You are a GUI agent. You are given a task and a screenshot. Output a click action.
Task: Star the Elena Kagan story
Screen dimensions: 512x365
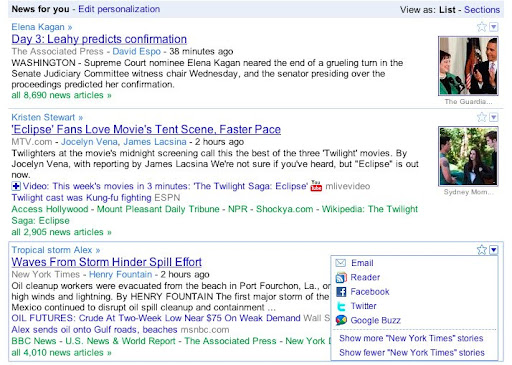point(482,27)
